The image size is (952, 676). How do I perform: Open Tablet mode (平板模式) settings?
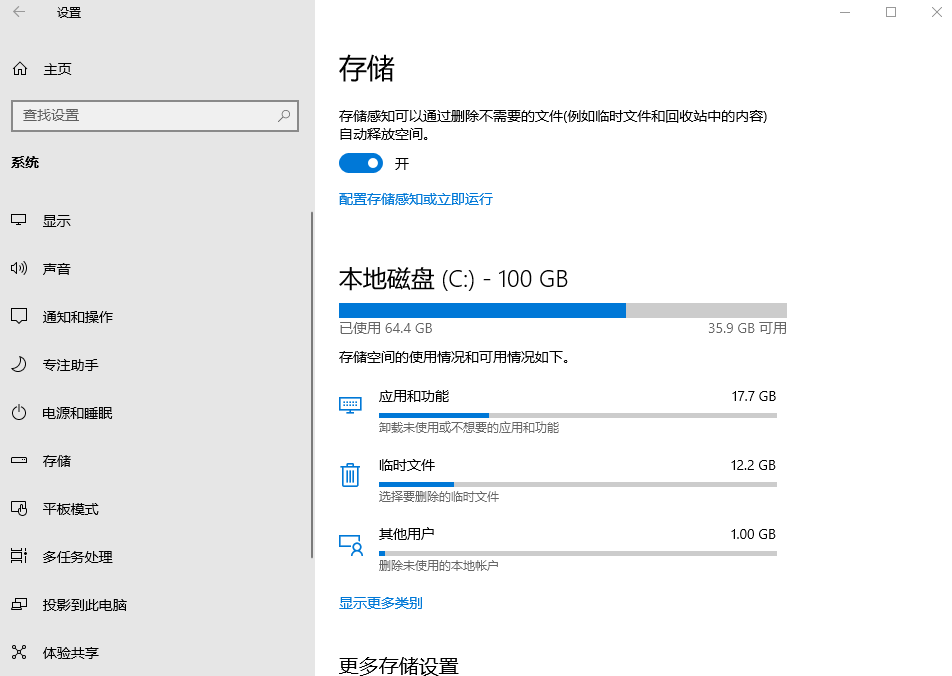[x=70, y=509]
